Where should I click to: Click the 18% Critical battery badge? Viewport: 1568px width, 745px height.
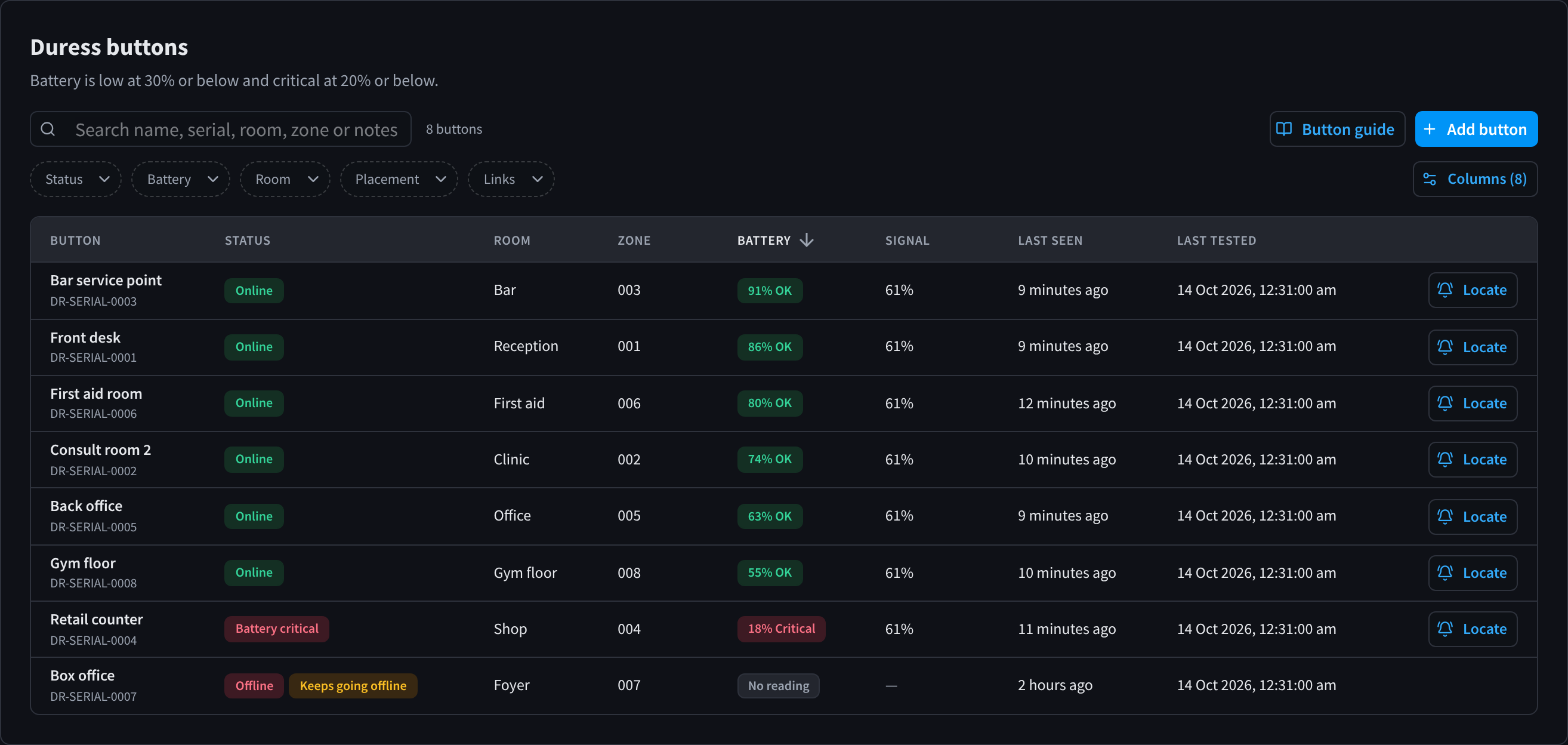tap(782, 629)
